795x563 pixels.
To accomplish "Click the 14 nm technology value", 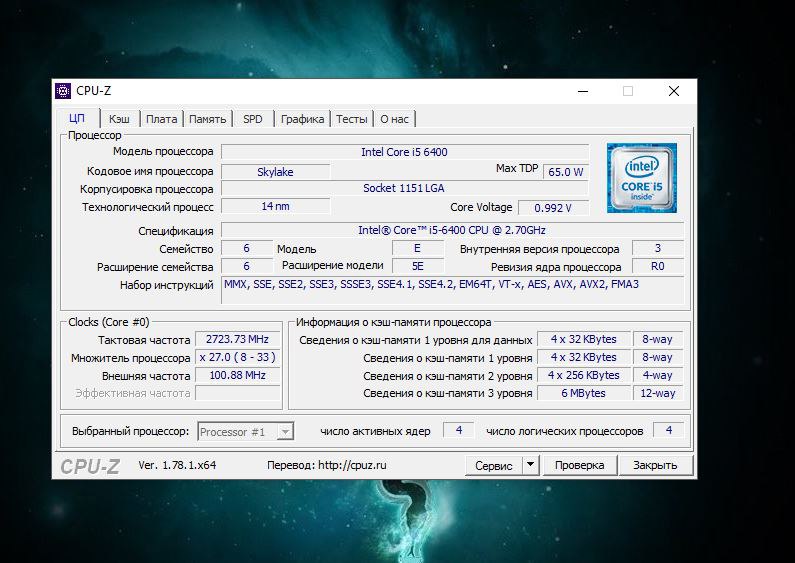I will (275, 206).
